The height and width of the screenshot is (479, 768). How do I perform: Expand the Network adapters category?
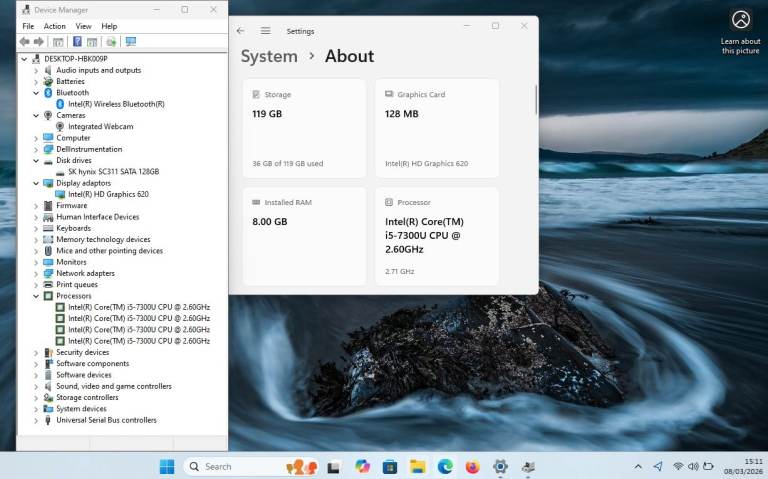coord(37,273)
